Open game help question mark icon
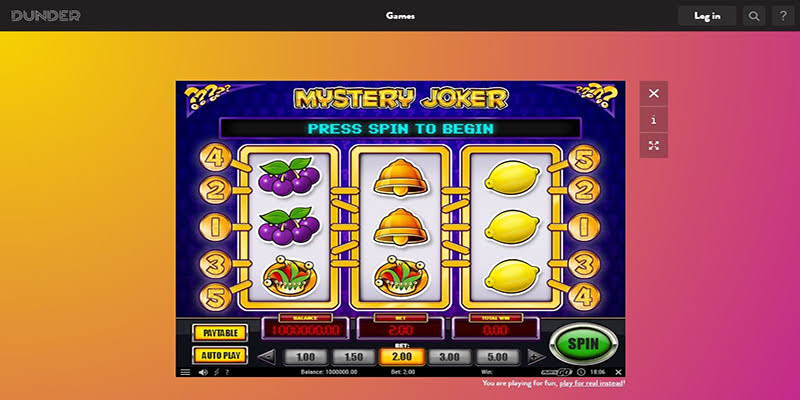Image resolution: width=800 pixels, height=400 pixels. 227,372
